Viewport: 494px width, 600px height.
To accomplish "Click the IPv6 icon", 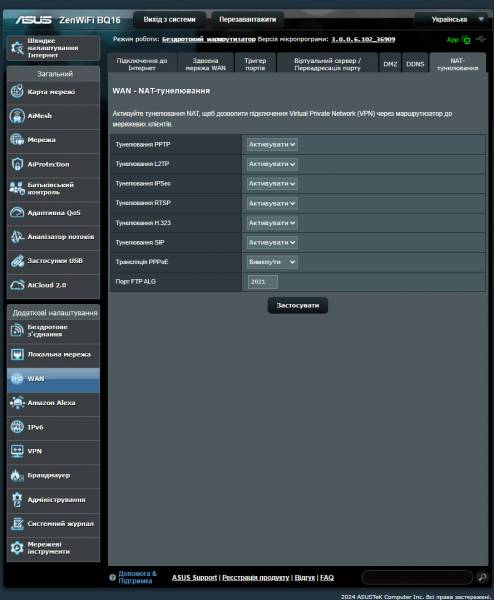I will point(17,427).
